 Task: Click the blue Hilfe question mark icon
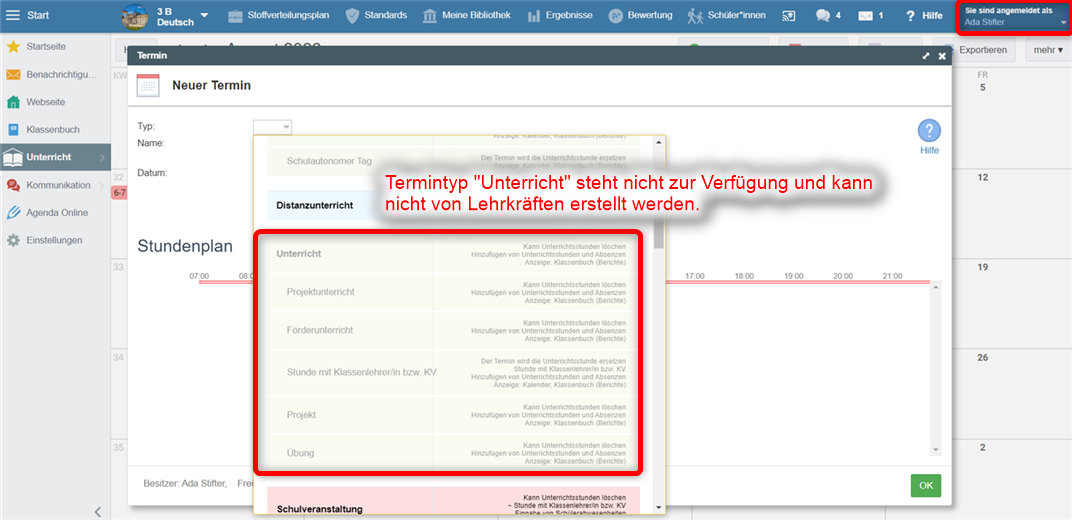coord(929,131)
